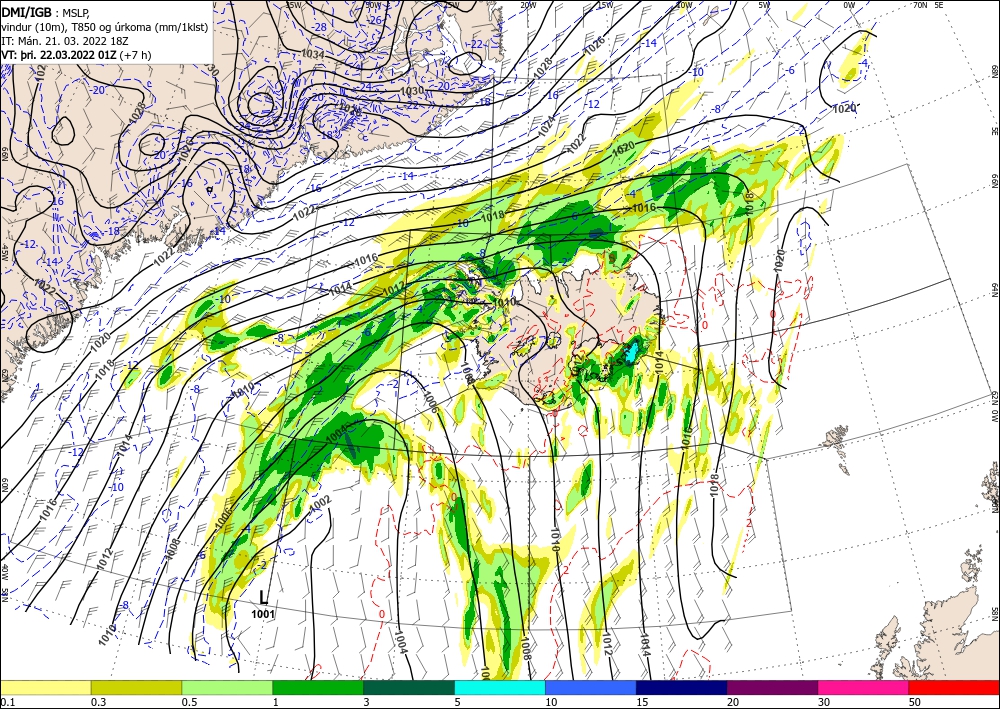Select the light green 0.5–1 mm legend swatch
The image size is (1000, 709).
coord(227,687)
